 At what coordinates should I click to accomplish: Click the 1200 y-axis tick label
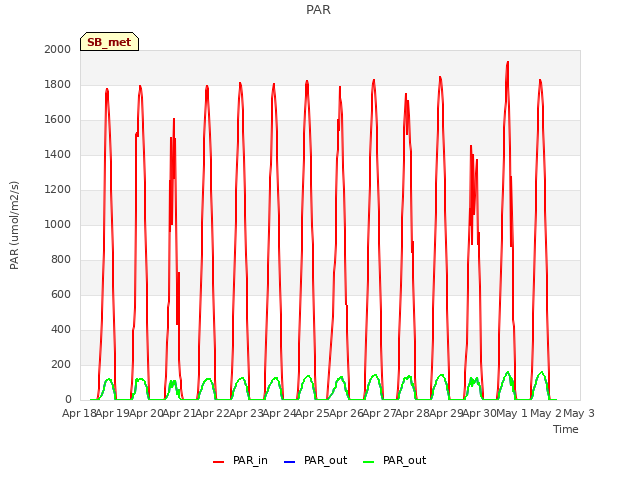click(x=58, y=189)
